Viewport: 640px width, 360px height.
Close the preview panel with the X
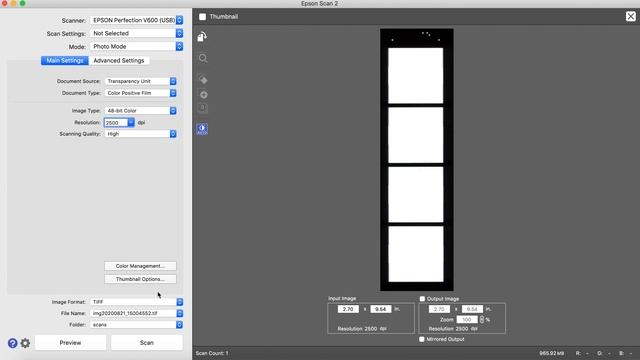(631, 16)
